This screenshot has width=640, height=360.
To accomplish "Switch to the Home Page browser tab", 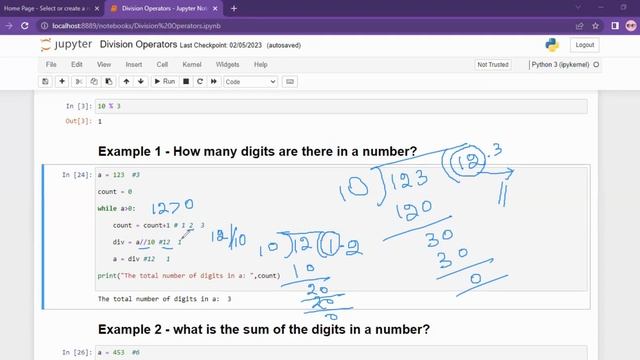I will point(47,8).
